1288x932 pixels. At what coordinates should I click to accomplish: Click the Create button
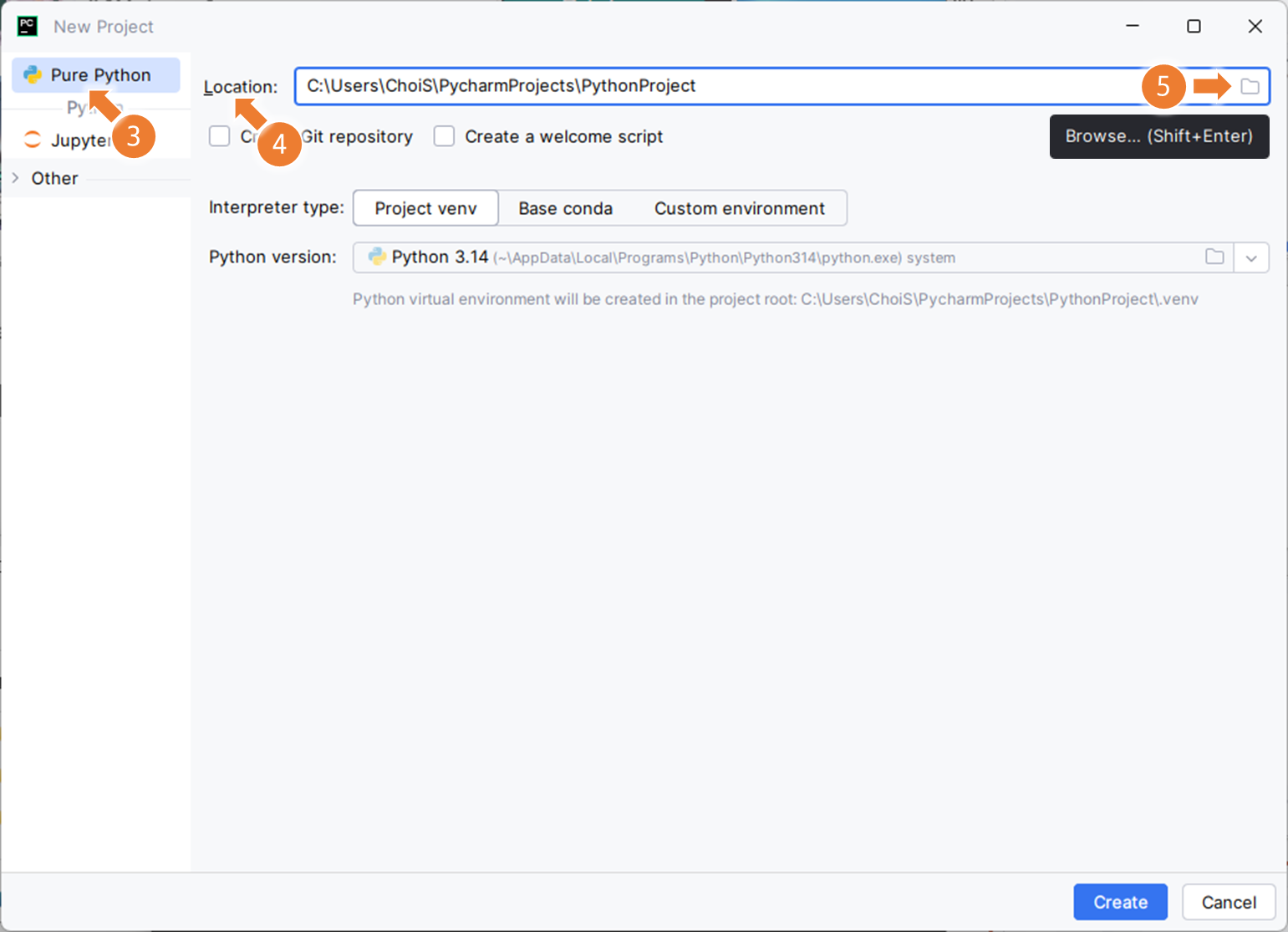[1120, 902]
